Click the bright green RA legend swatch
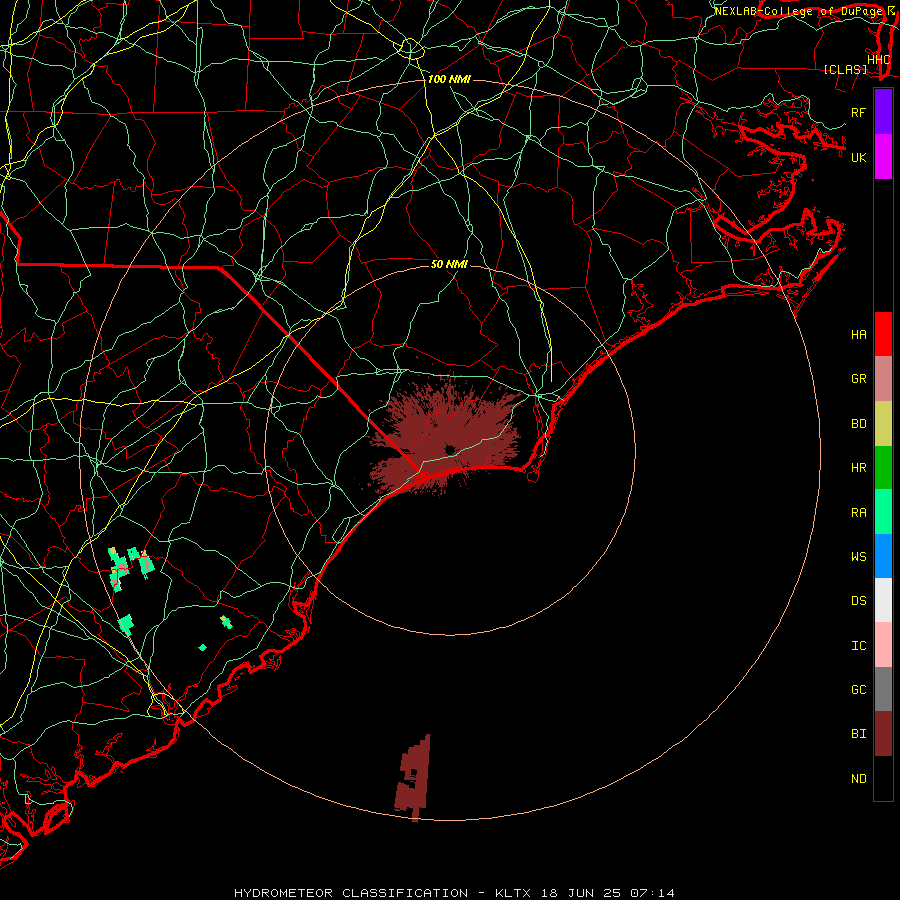 coord(883,512)
